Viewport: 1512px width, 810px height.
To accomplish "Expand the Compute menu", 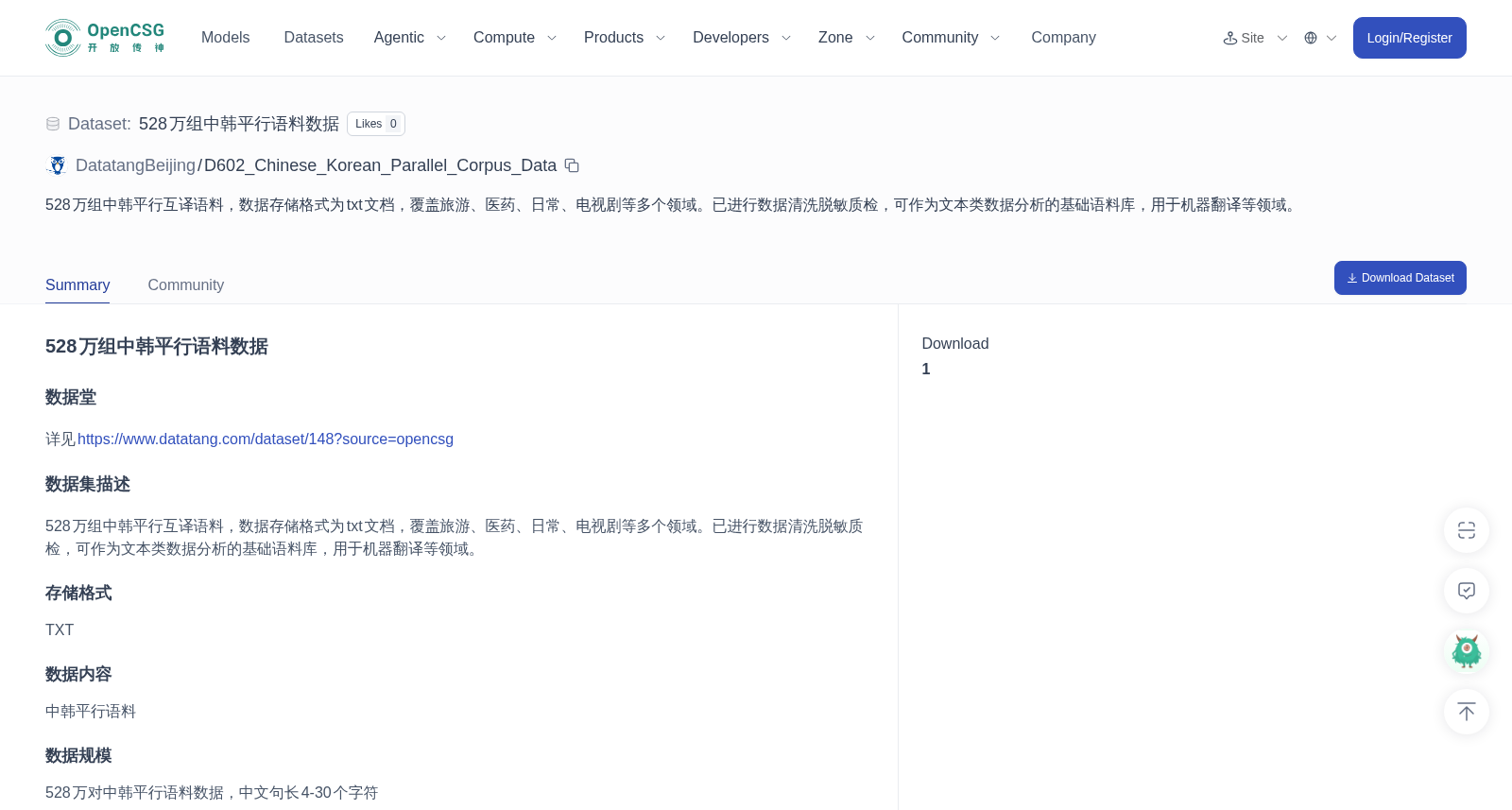I will tap(515, 38).
